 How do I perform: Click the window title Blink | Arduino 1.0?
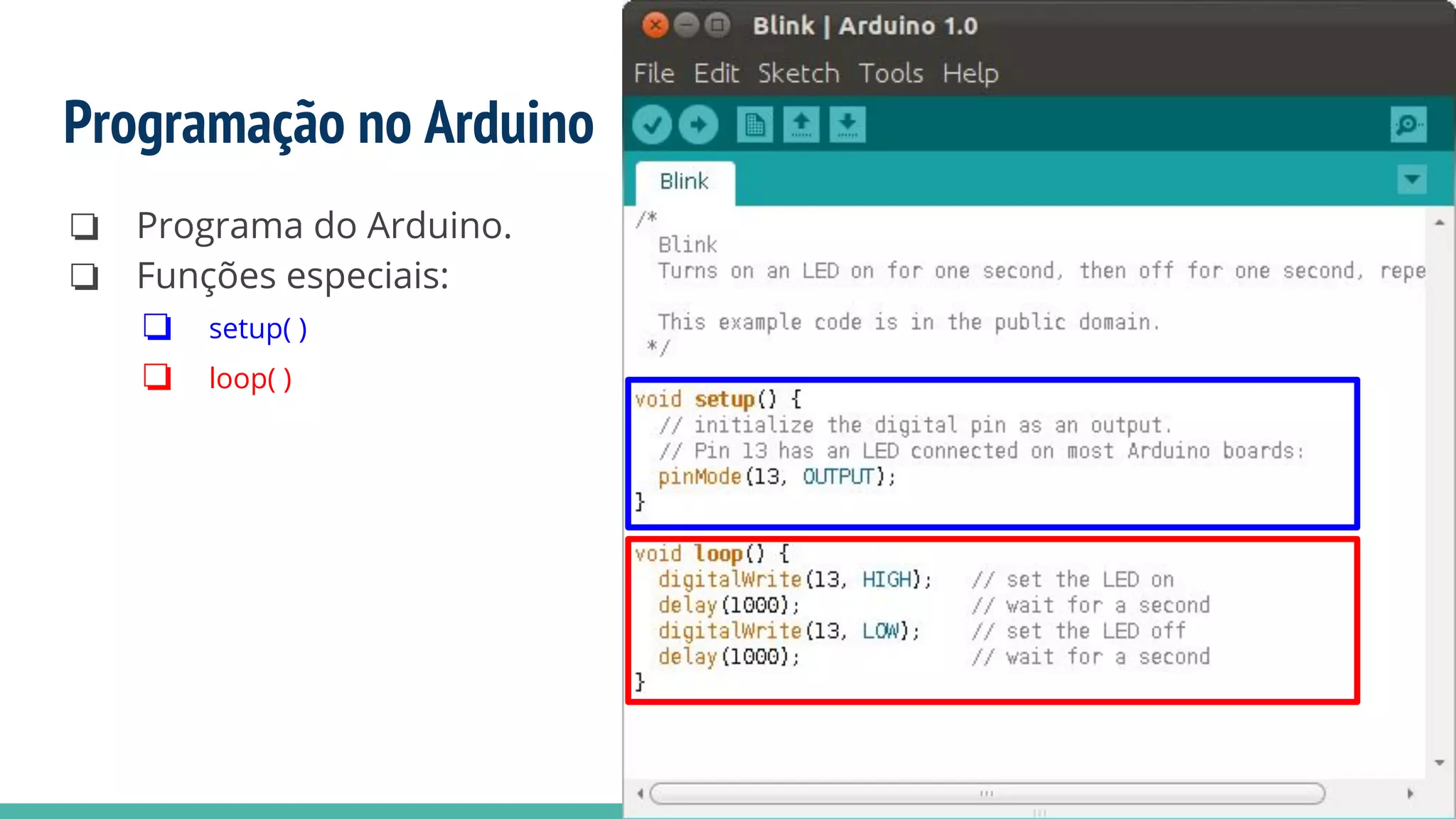865,26
